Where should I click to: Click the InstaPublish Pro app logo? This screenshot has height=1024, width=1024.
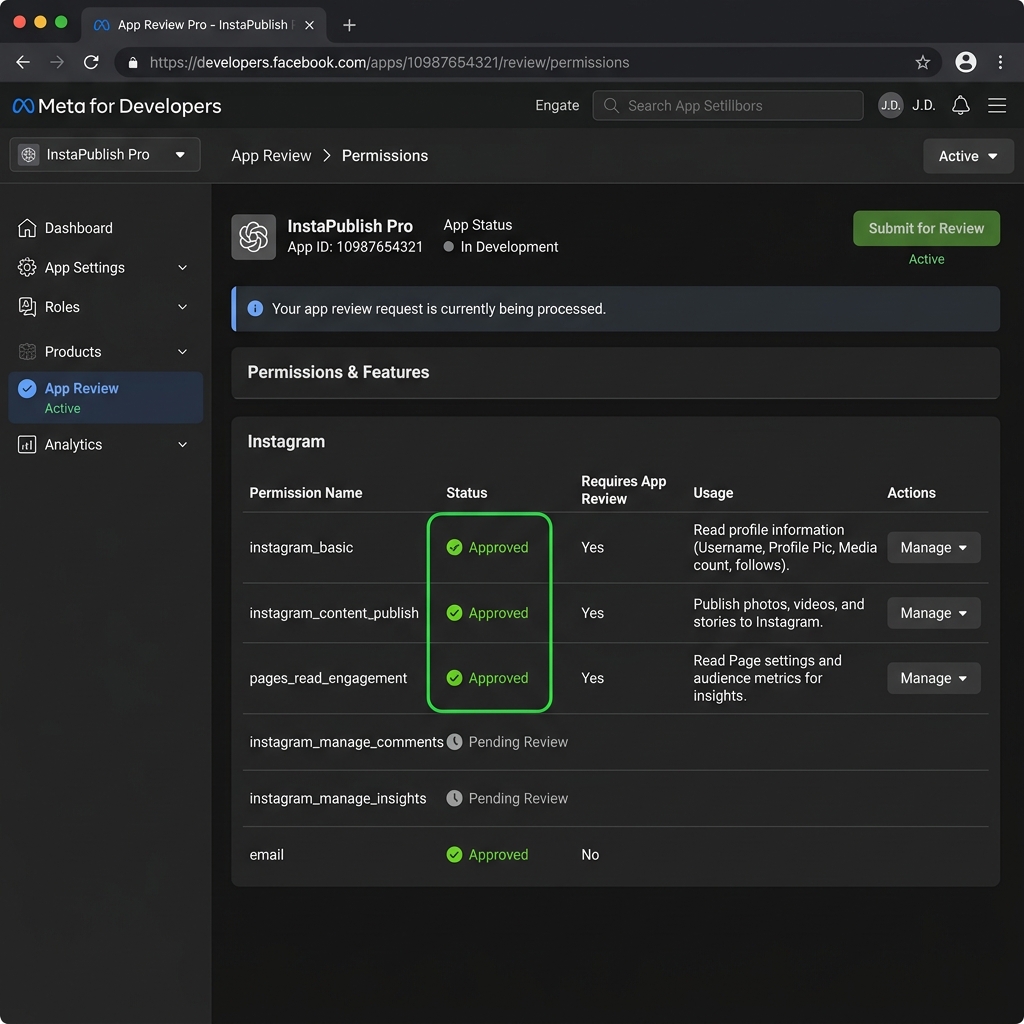click(253, 237)
